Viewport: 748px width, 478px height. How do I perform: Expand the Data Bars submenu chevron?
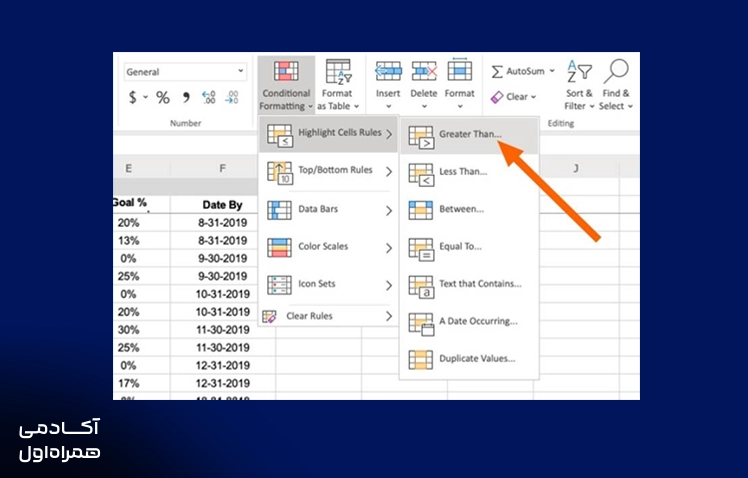tap(389, 210)
